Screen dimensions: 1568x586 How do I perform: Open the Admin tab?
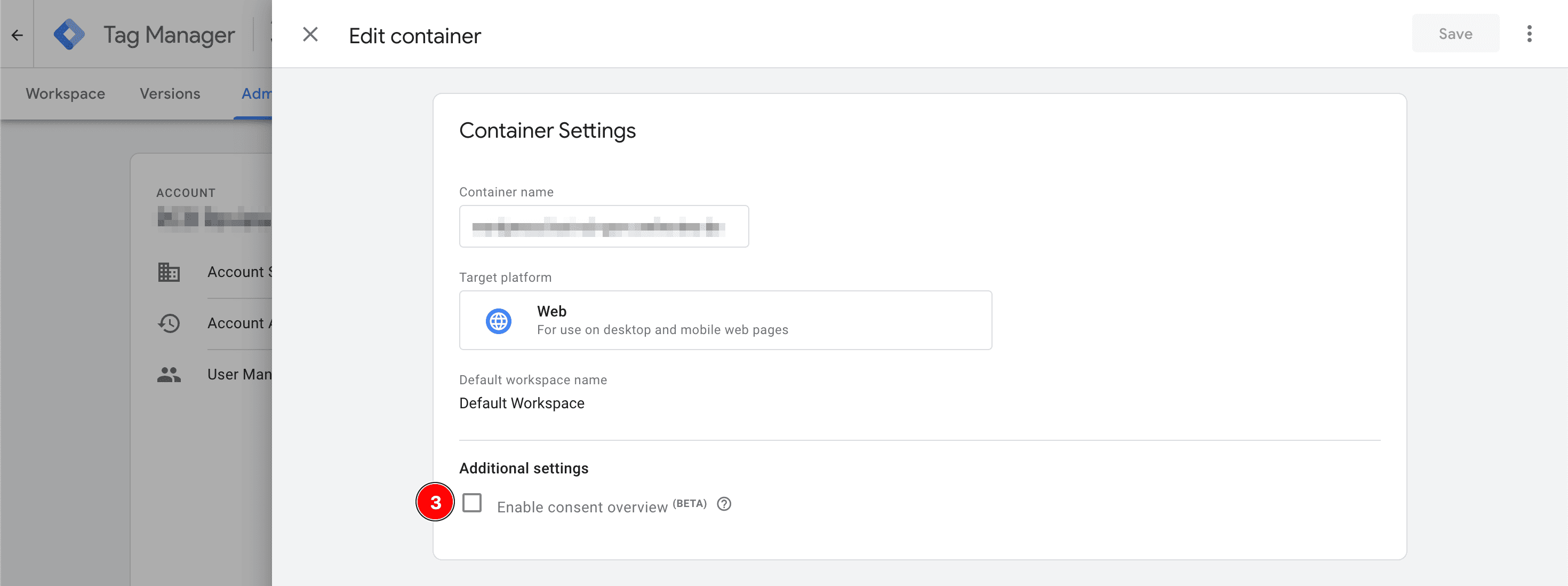coord(255,94)
